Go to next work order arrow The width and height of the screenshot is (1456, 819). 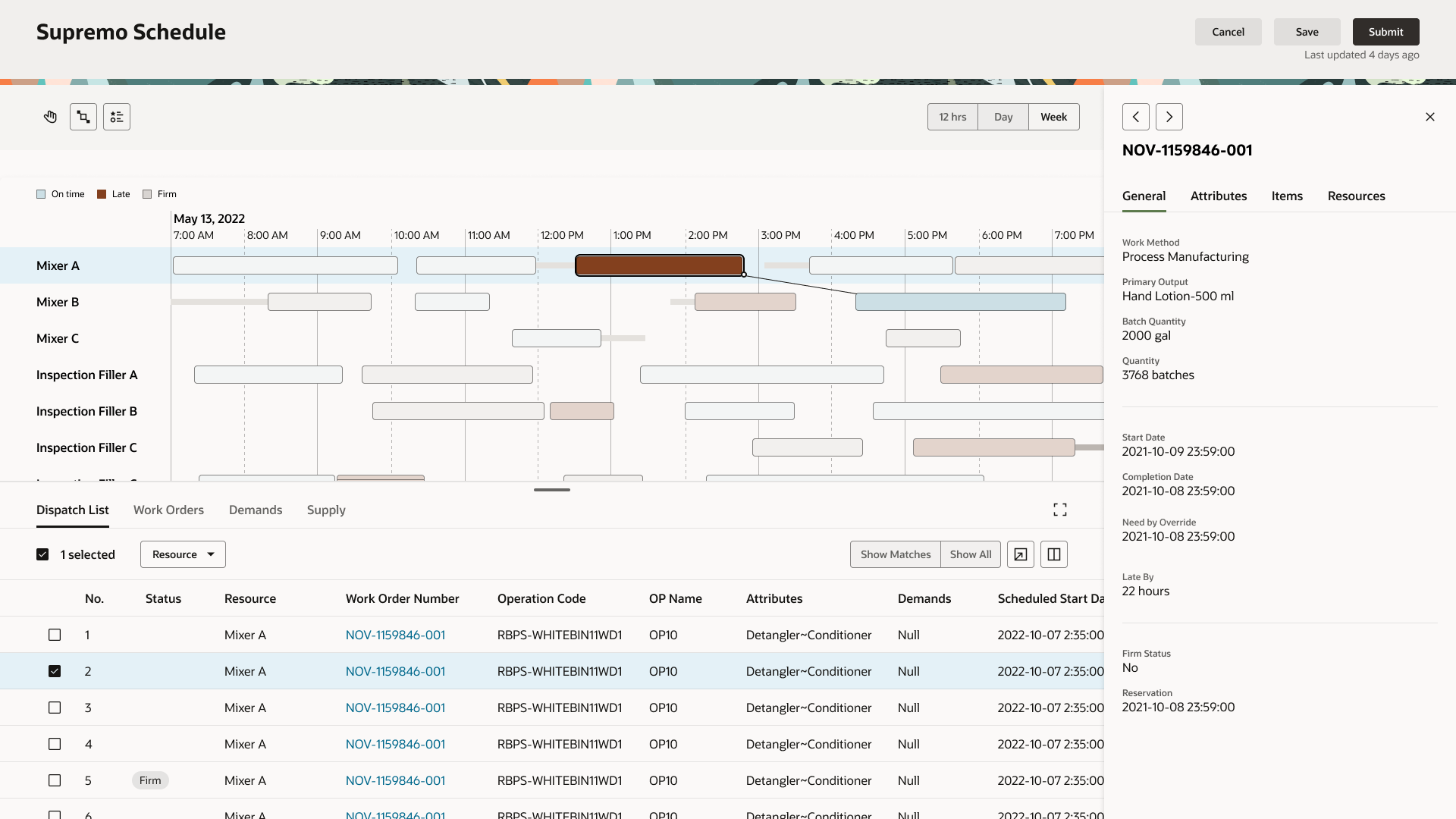[x=1169, y=117]
